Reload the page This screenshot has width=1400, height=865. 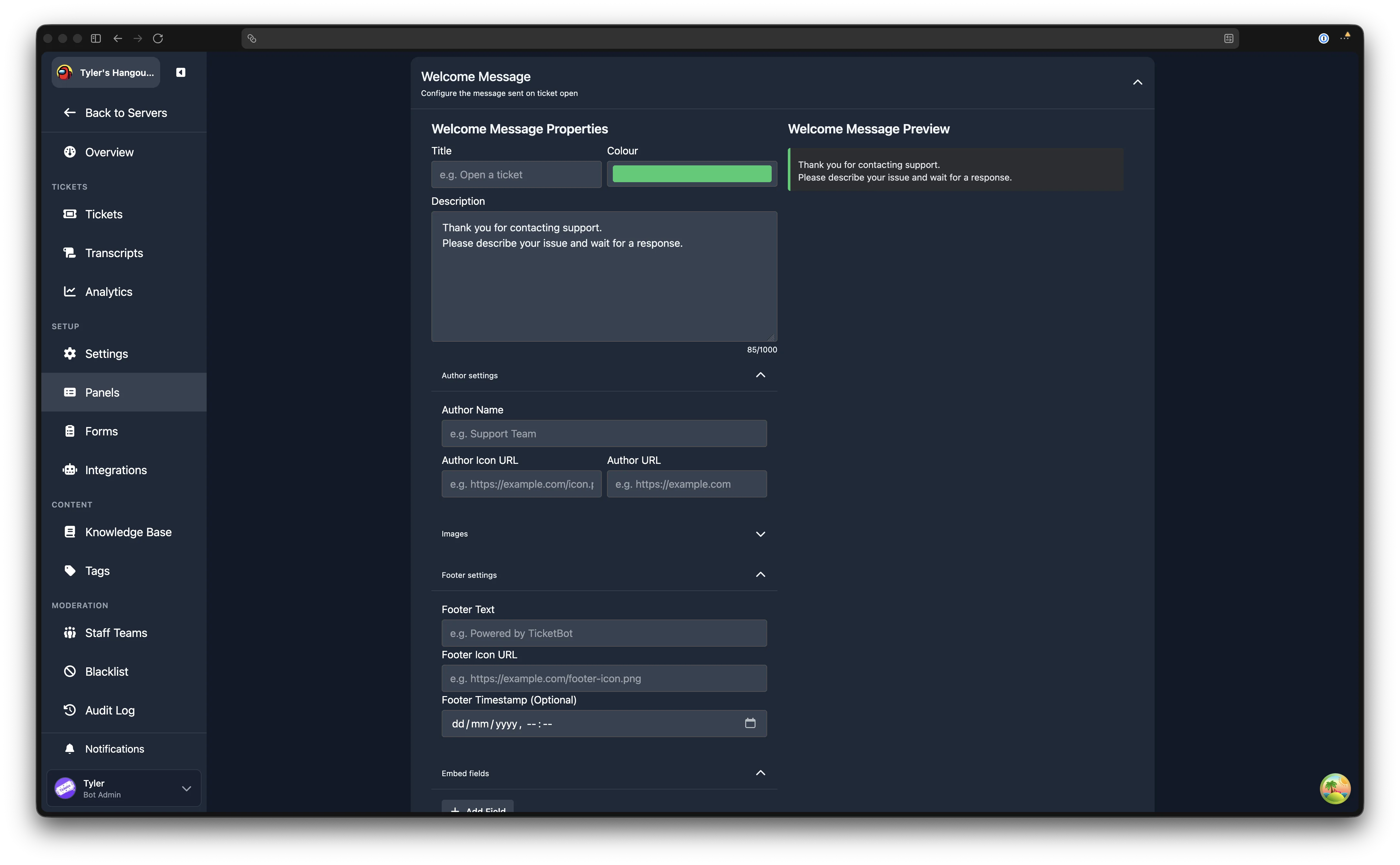[158, 38]
